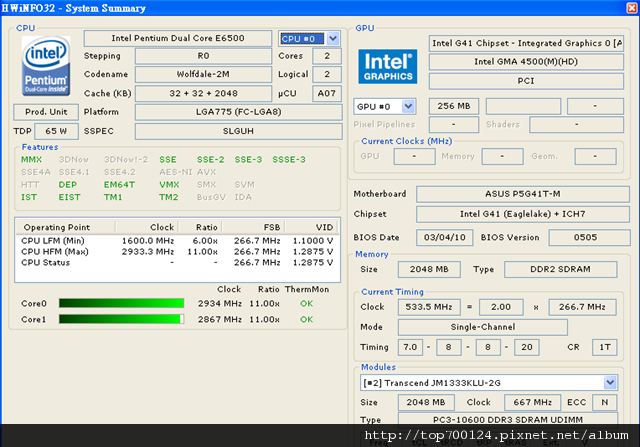Image resolution: width=640 pixels, height=447 pixels.
Task: Click the Core1 usage bar
Action: [x=121, y=319]
